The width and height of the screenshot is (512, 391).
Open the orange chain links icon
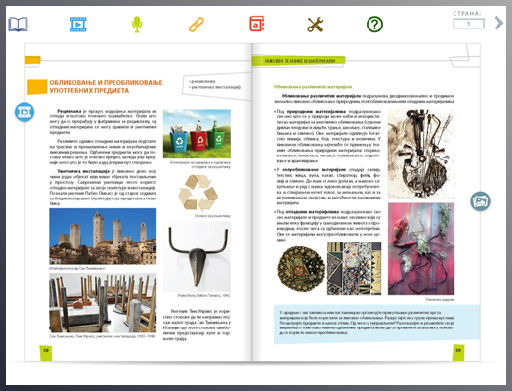(x=196, y=24)
